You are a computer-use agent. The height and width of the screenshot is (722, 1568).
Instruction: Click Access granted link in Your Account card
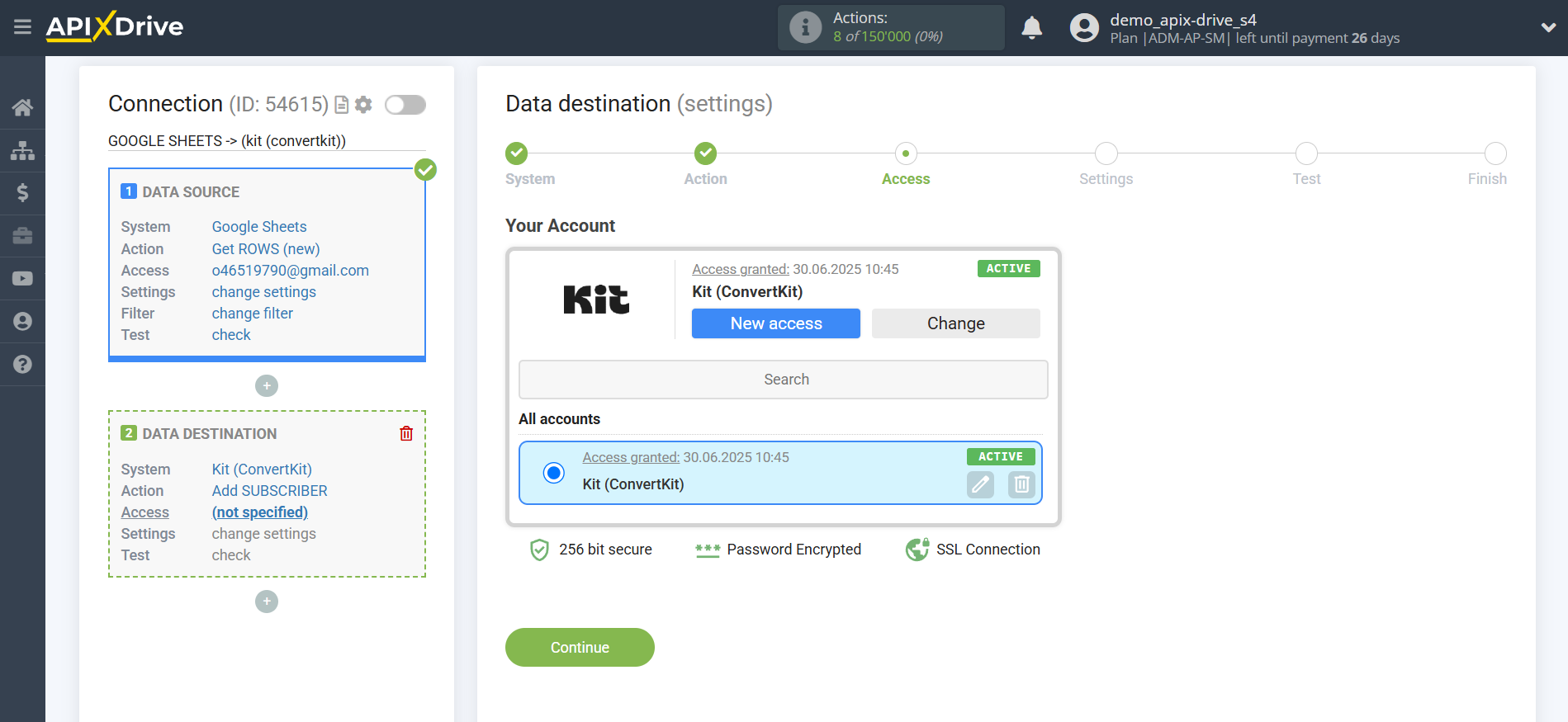pos(741,269)
